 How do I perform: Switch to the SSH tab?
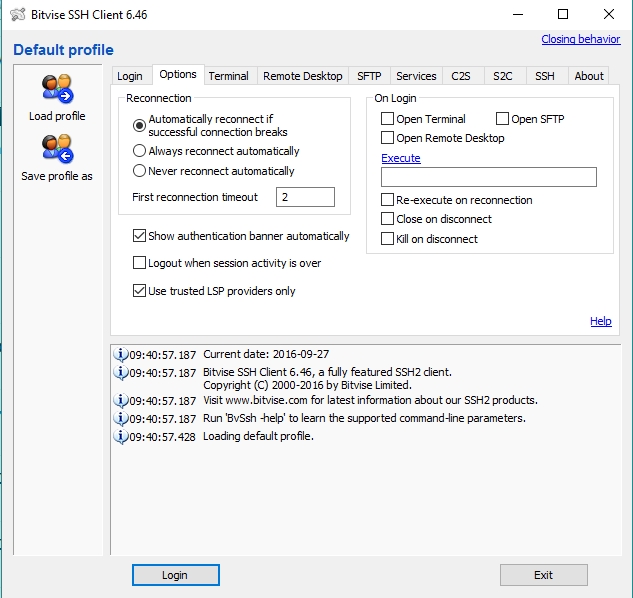click(545, 76)
